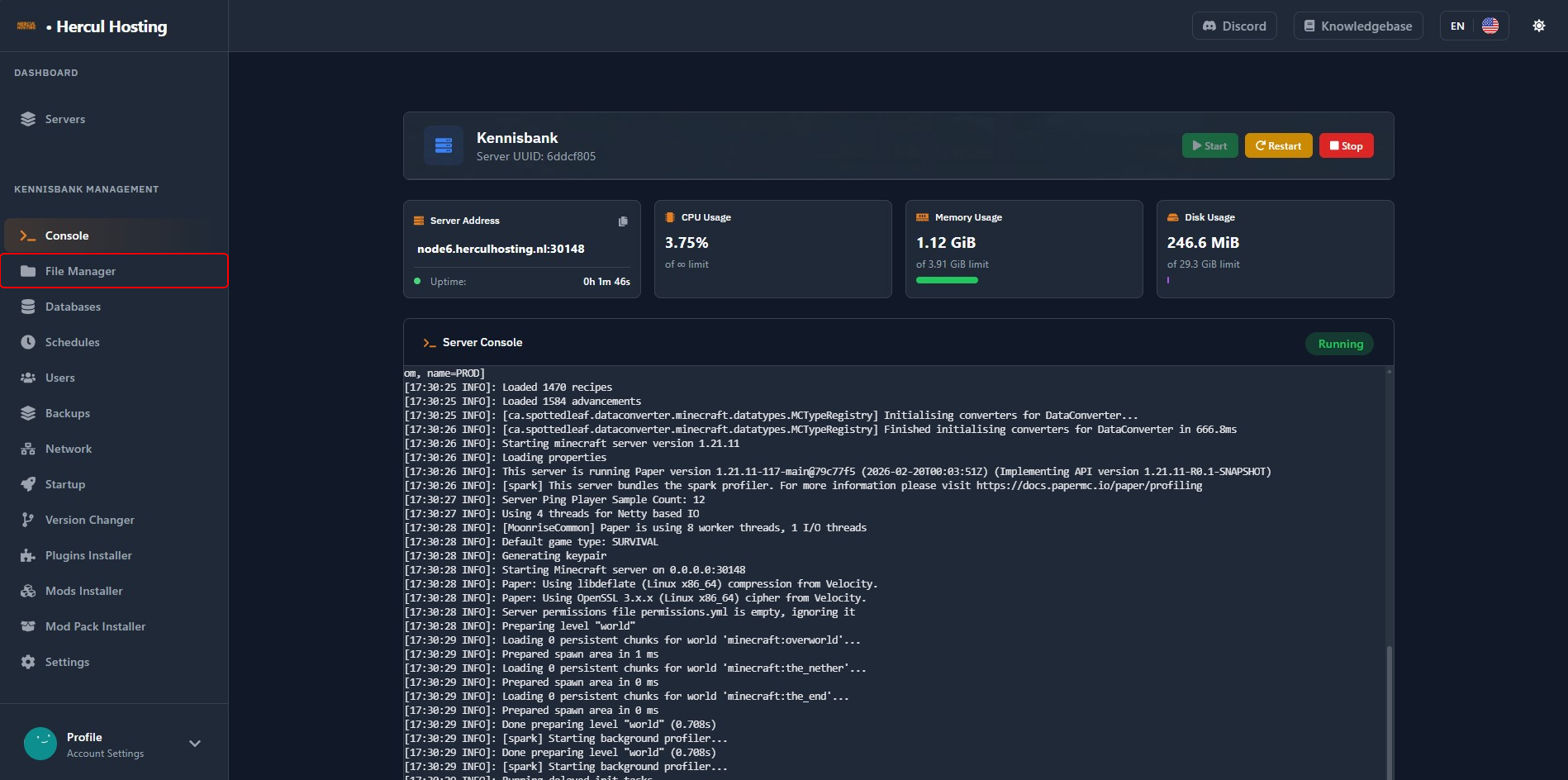Open Version Changer branch icon
Screen dimensions: 1568x780
click(28, 520)
